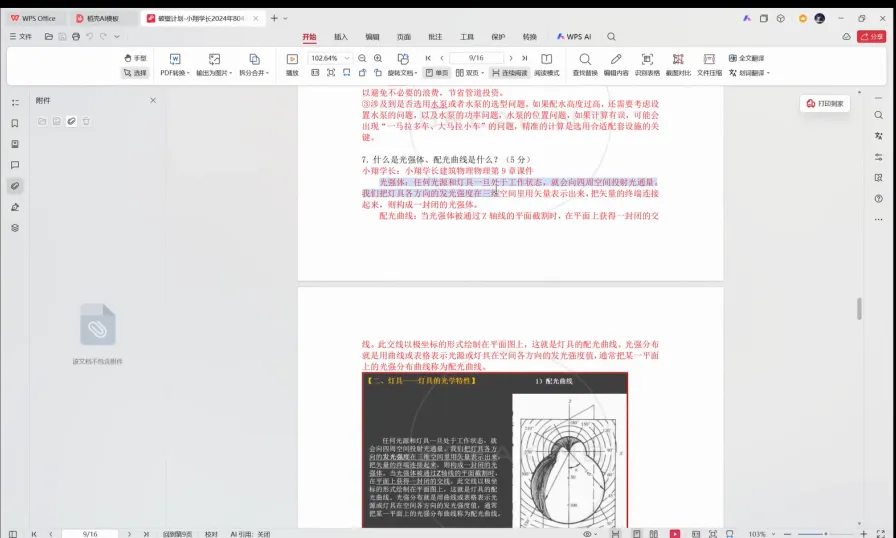
Task: Open the bookmark panel in left sidebar
Action: [x=15, y=123]
